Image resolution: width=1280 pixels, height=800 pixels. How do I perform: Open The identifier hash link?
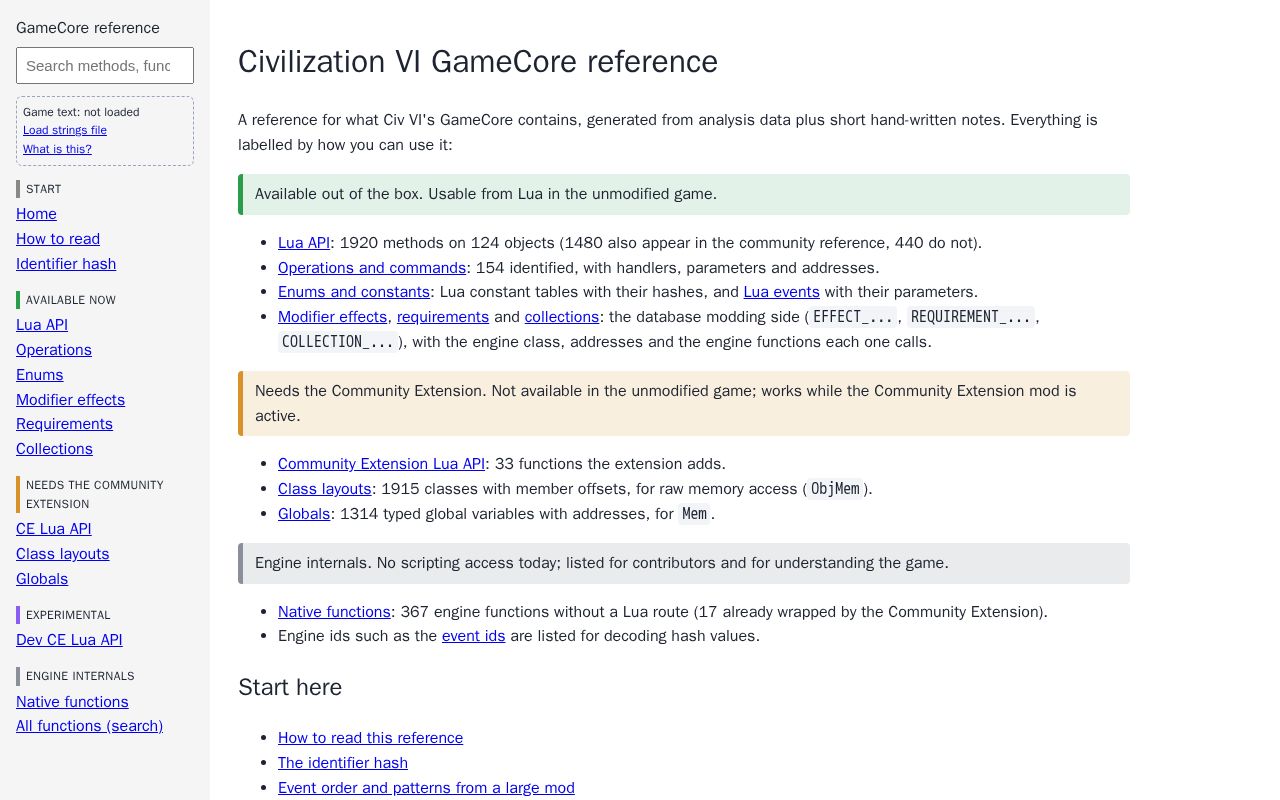pos(343,763)
